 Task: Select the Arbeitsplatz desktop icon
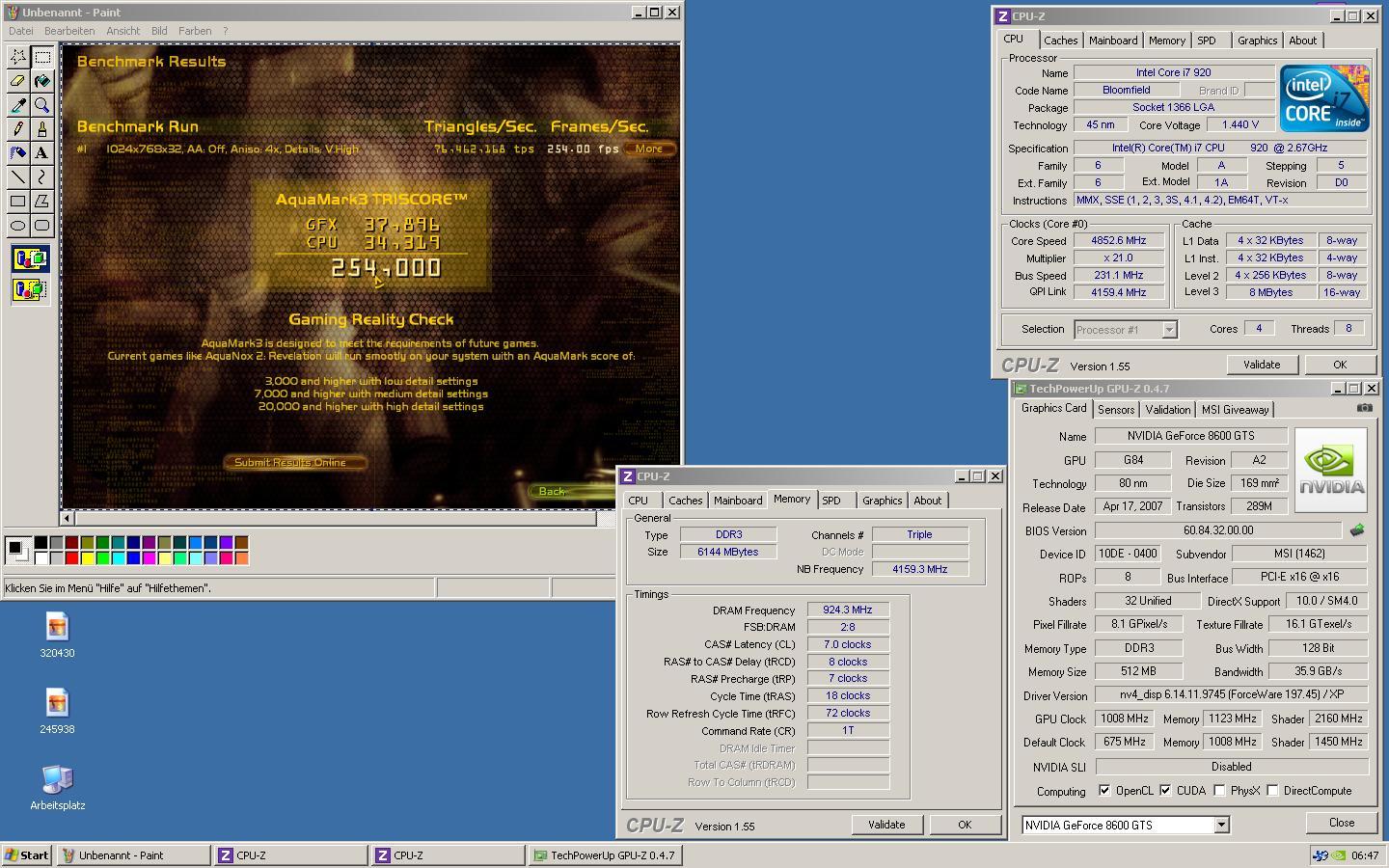(x=57, y=787)
